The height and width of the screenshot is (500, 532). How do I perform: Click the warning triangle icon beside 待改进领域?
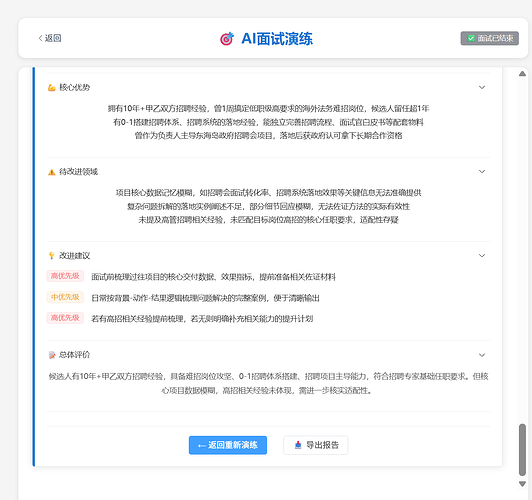click(x=52, y=172)
